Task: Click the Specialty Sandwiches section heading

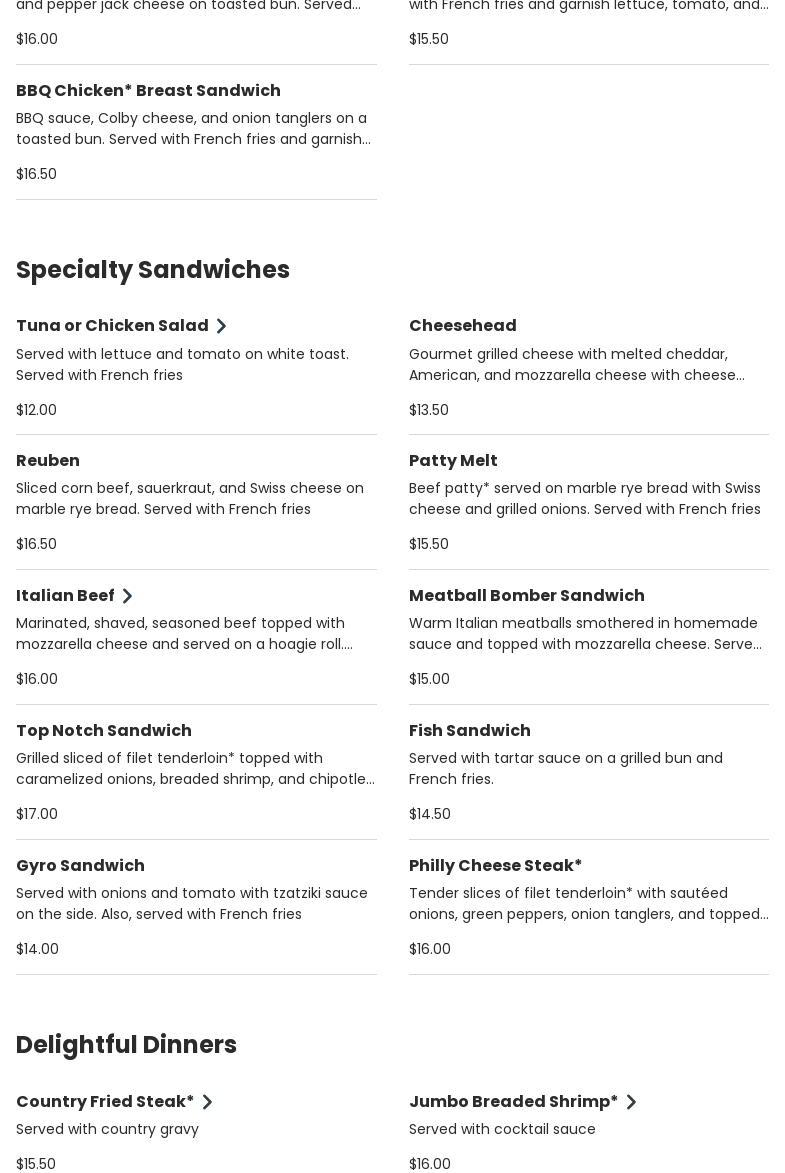Action: click(153, 270)
